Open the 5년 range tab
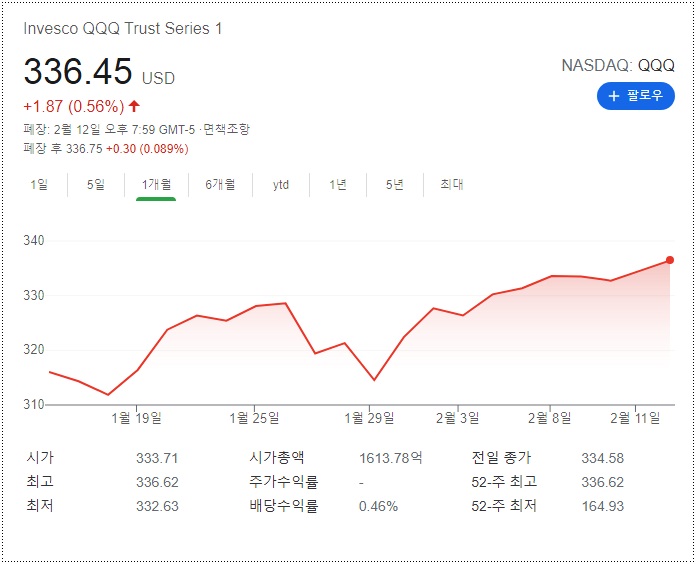Viewport: 696px width, 564px height. coord(395,184)
